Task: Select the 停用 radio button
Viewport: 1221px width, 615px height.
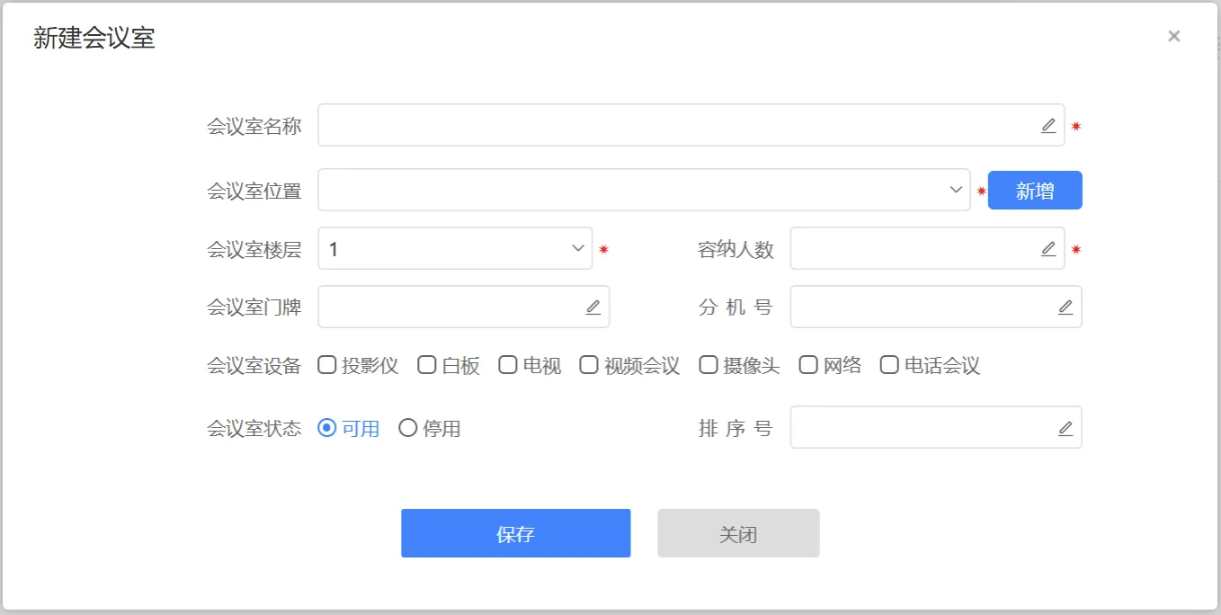Action: coord(408,428)
